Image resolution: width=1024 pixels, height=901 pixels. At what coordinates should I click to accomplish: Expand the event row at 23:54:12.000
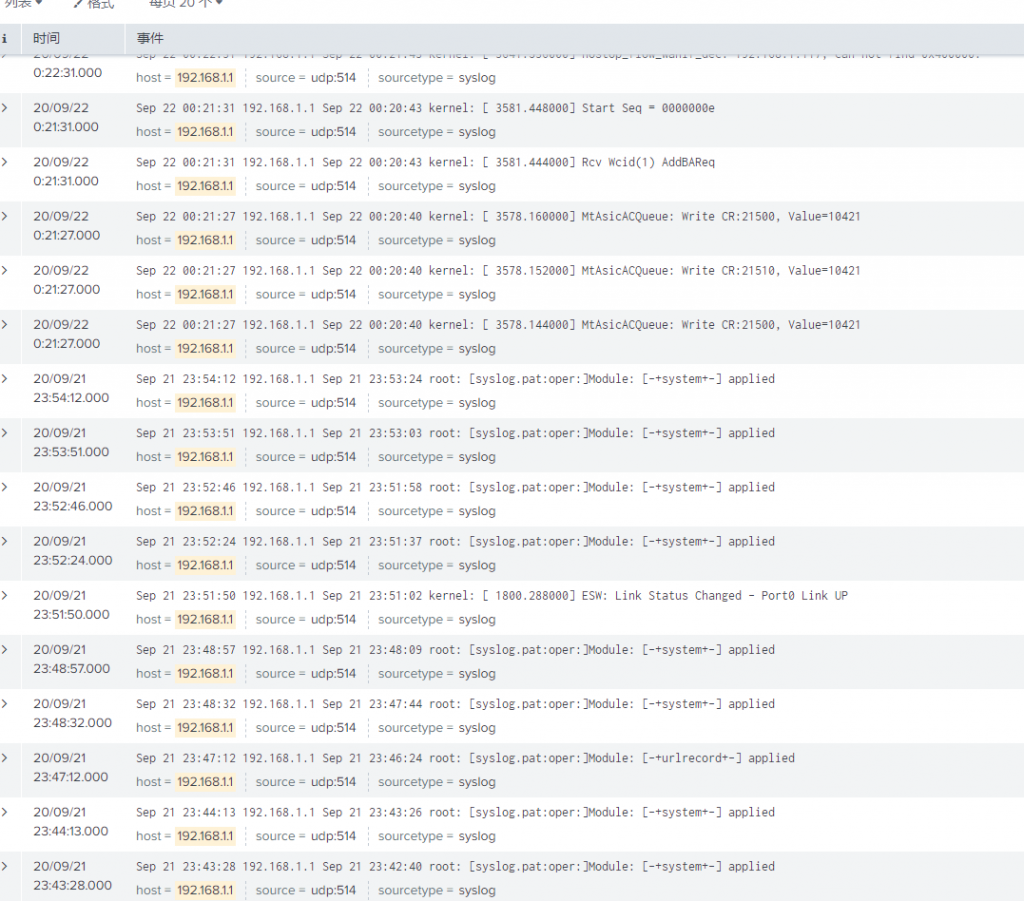point(5,379)
